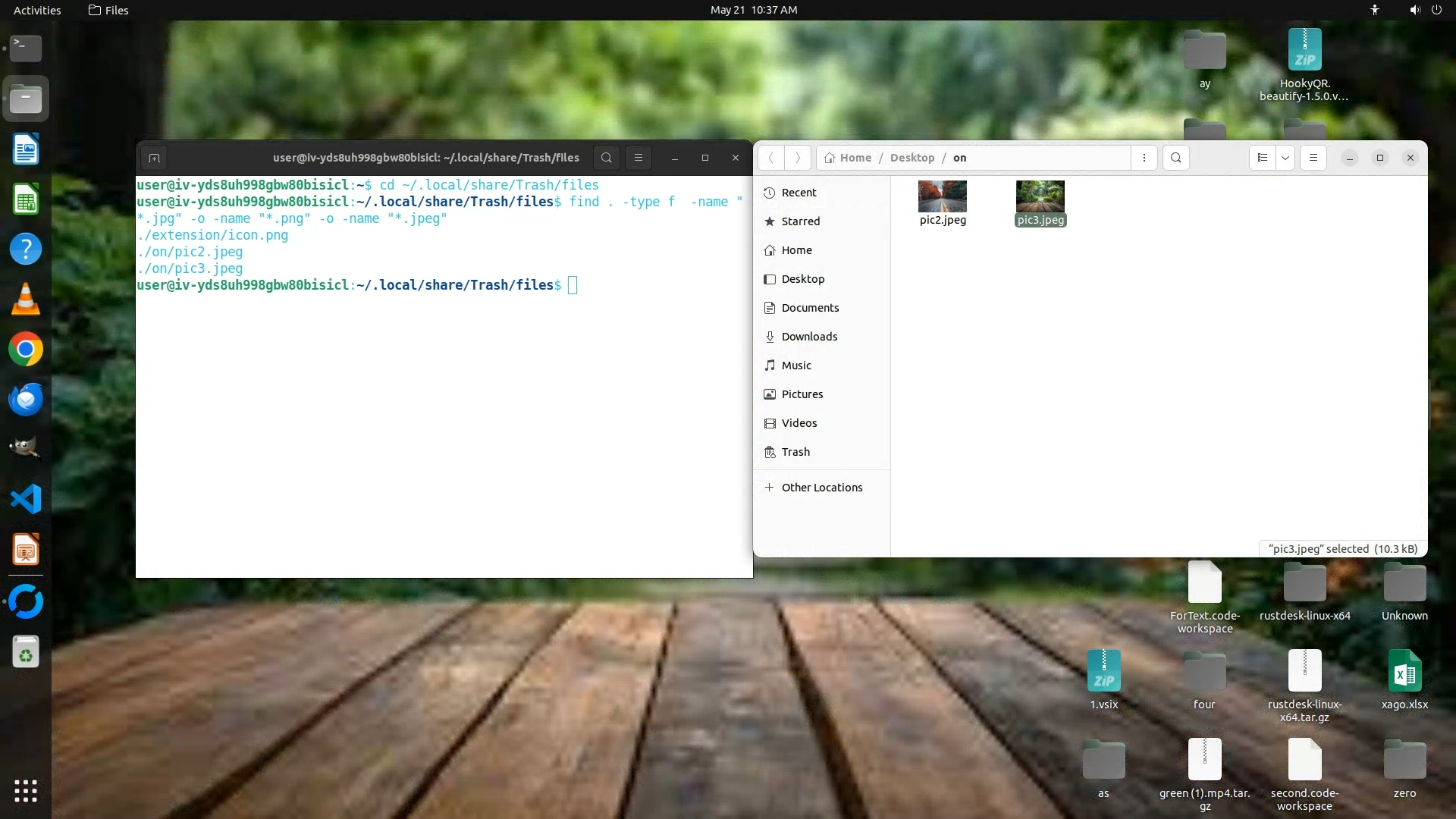The width and height of the screenshot is (1456, 819).
Task: Click the forward navigation arrow in Files
Action: point(797,158)
